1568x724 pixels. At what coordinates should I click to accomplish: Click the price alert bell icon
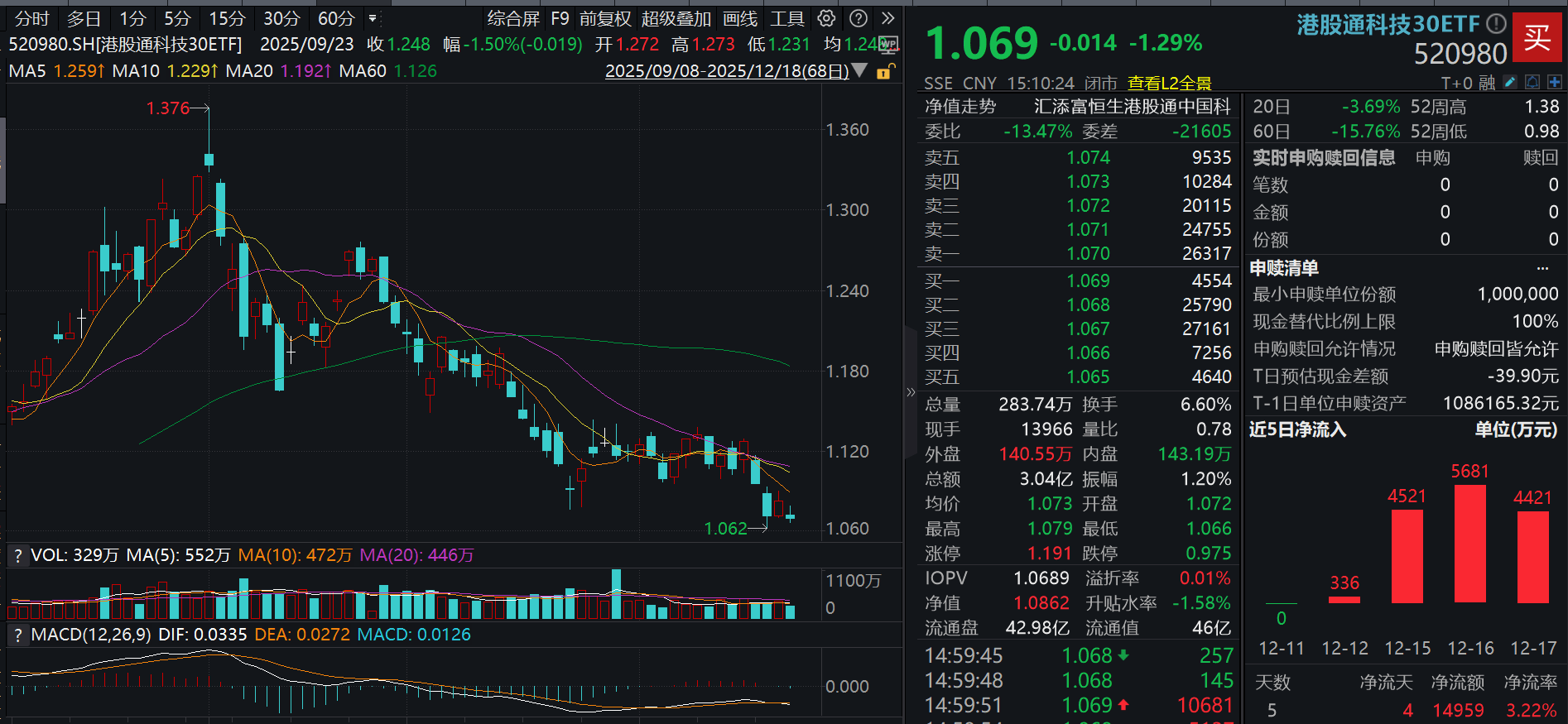(1532, 82)
